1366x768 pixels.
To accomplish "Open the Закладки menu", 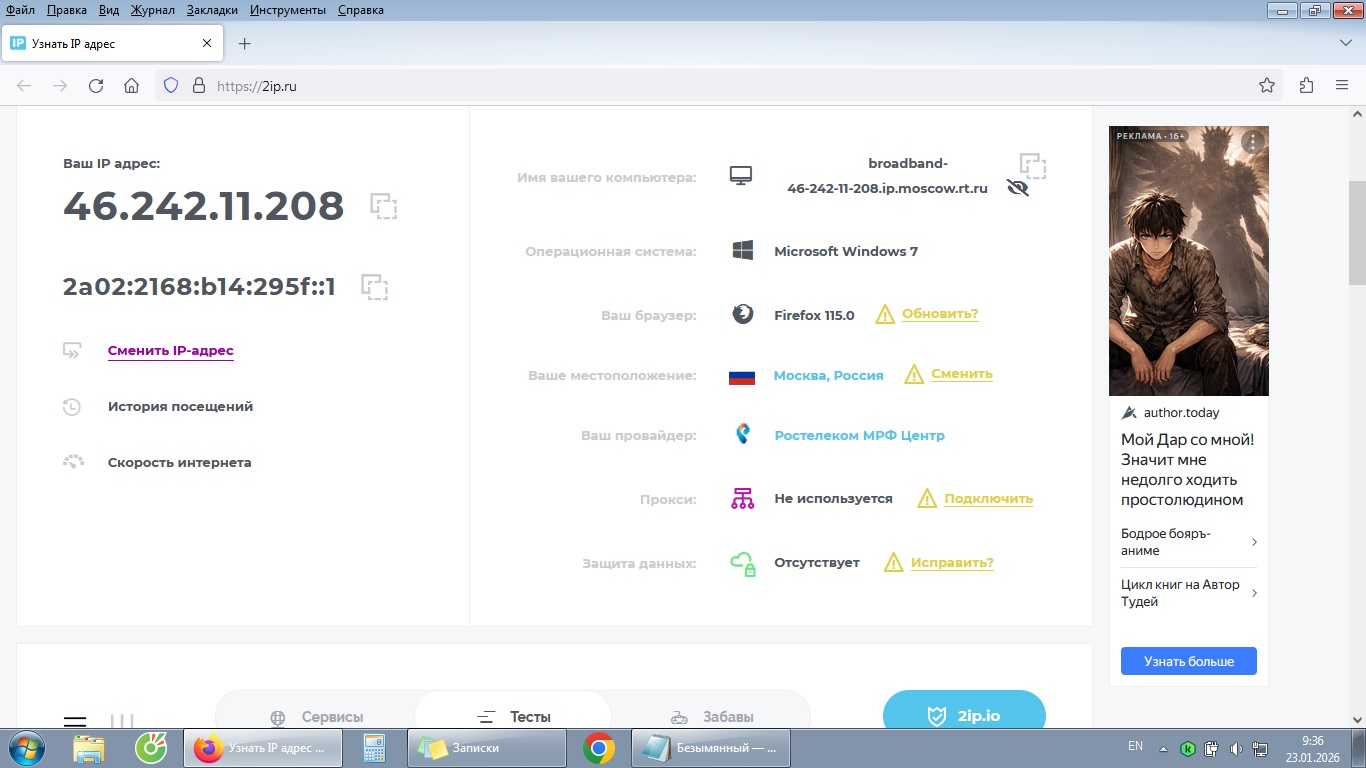I will pos(214,10).
